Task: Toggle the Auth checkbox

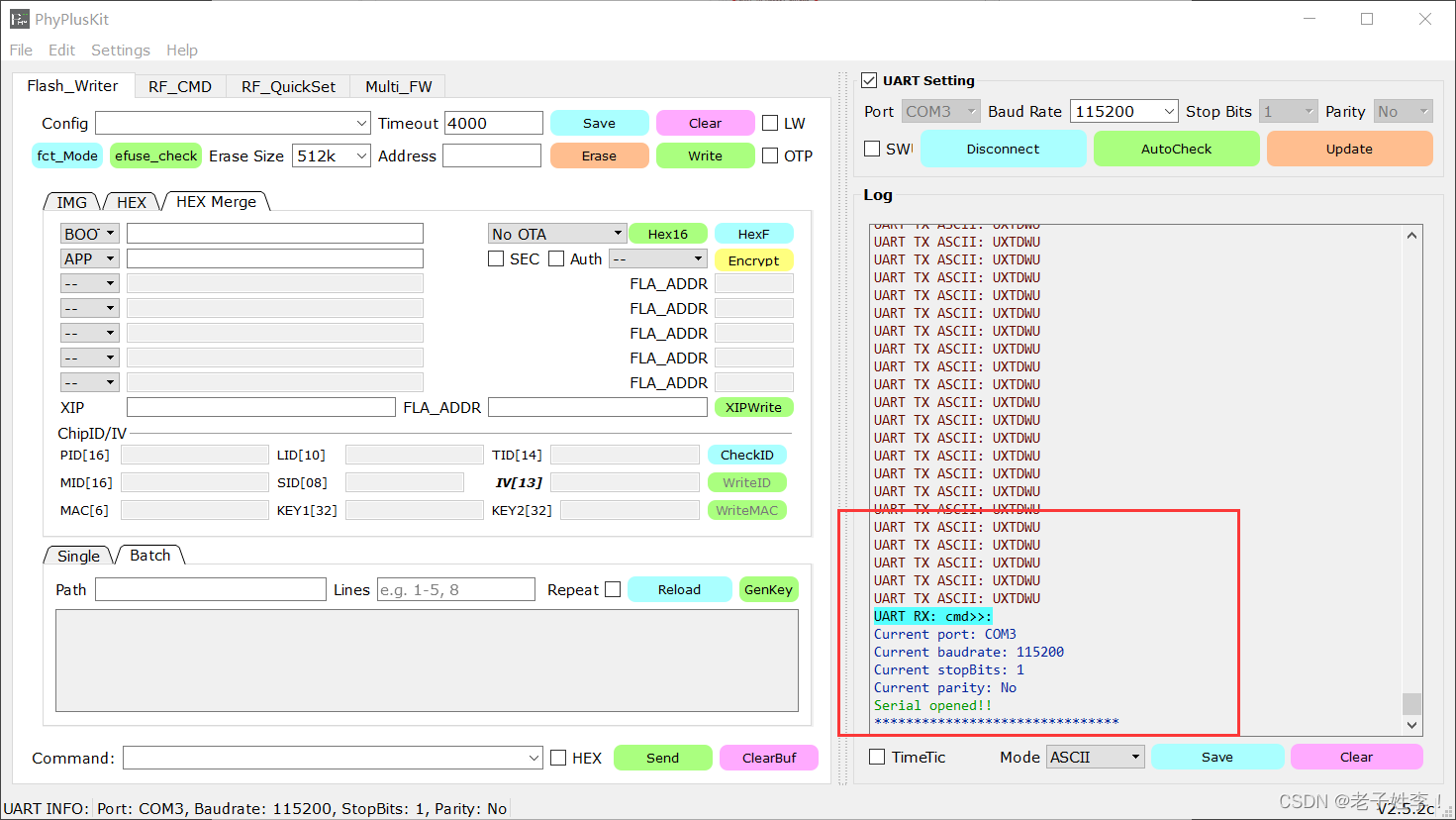Action: coord(556,258)
